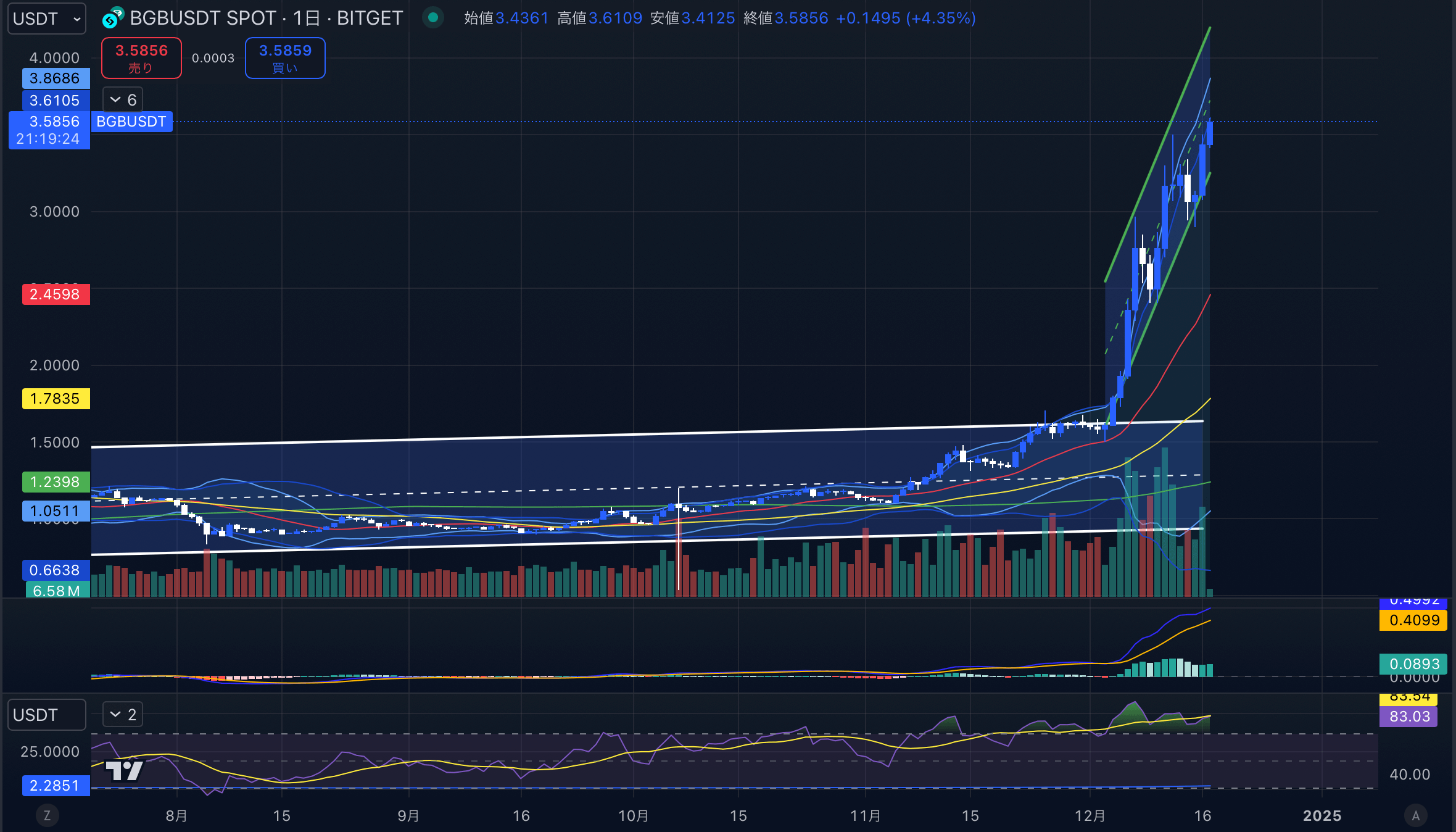Click the 3.5859 buy button
Viewport: 1456px width, 832px height.
point(285,58)
